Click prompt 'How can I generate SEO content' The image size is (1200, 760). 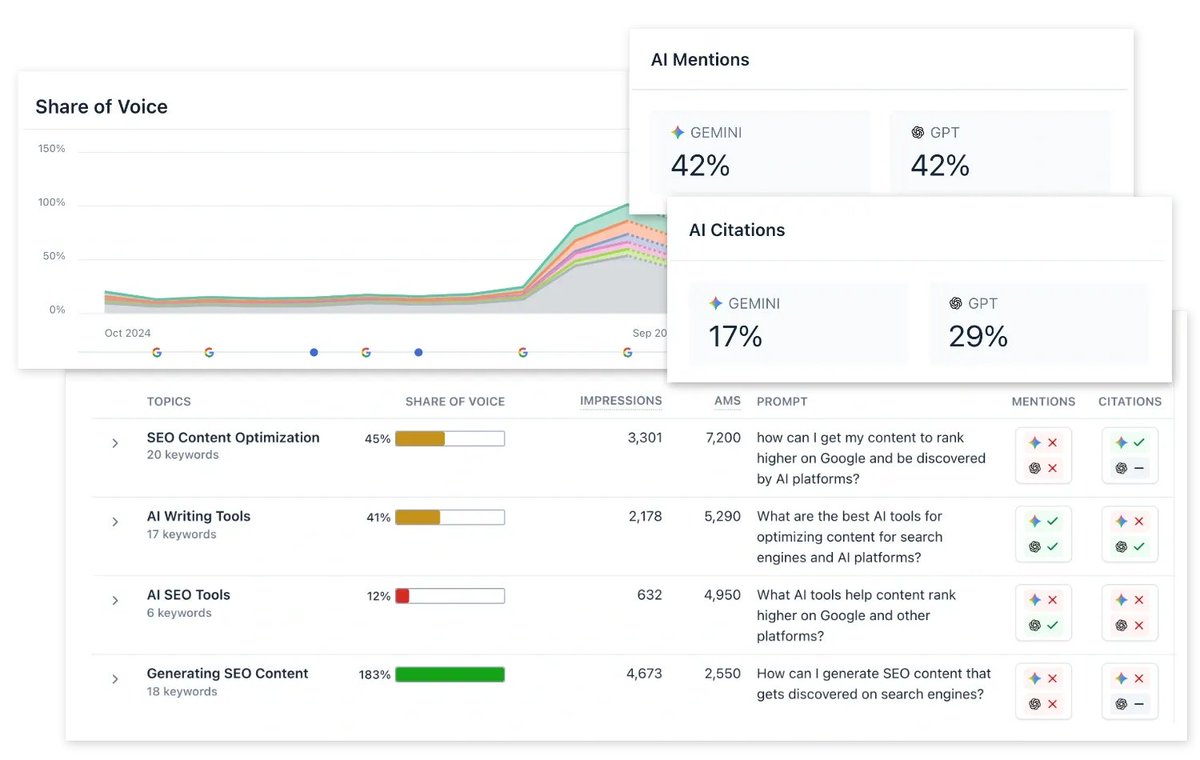[874, 684]
